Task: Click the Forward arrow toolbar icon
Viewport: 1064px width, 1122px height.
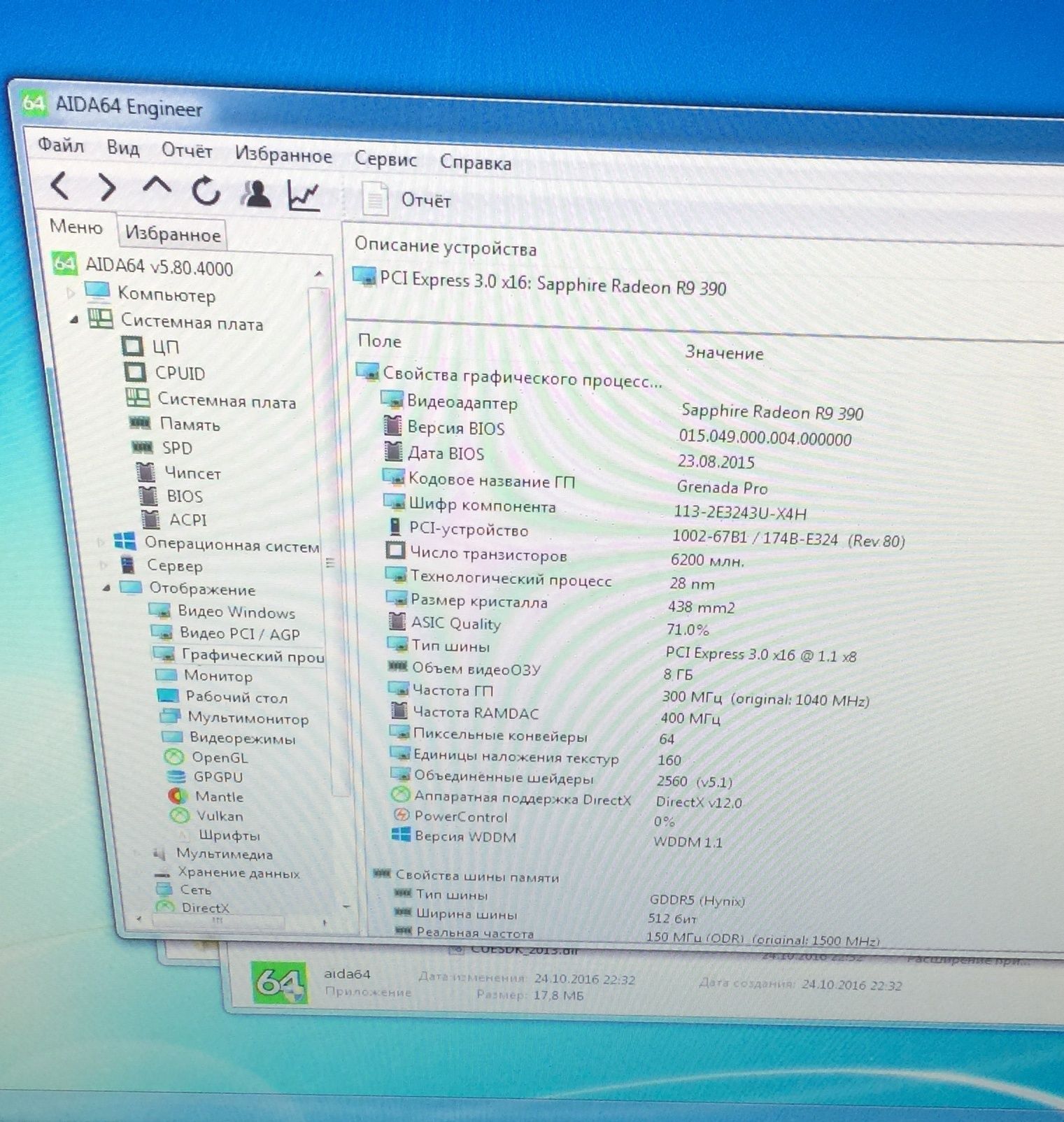Action: 107,187
